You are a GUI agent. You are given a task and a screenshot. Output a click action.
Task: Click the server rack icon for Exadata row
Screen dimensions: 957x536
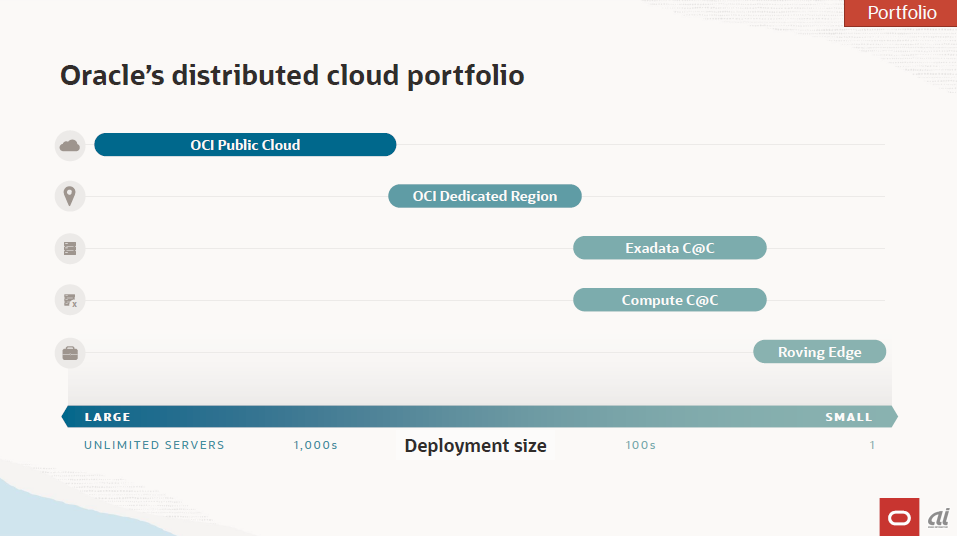coord(70,248)
